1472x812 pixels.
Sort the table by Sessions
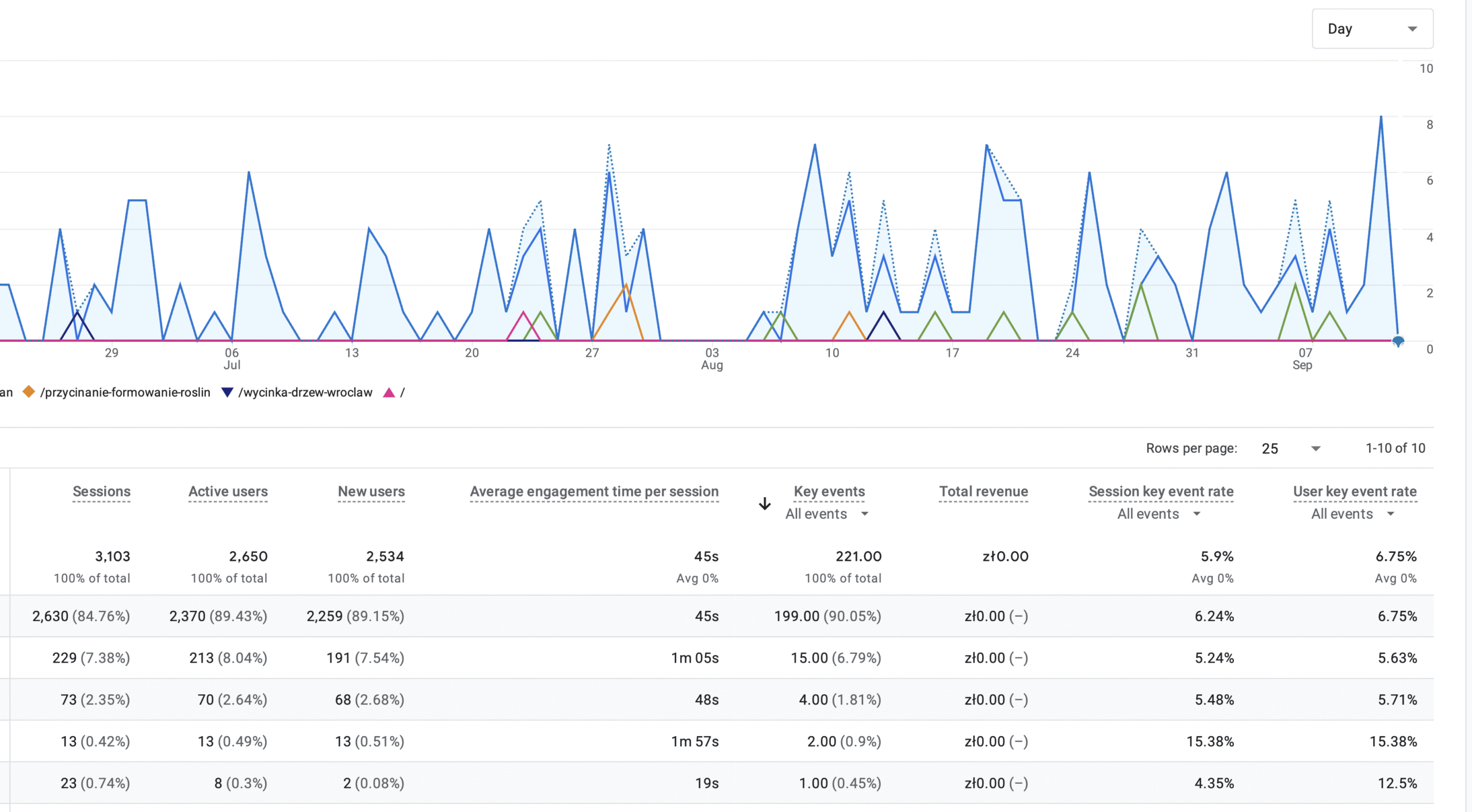click(x=101, y=492)
